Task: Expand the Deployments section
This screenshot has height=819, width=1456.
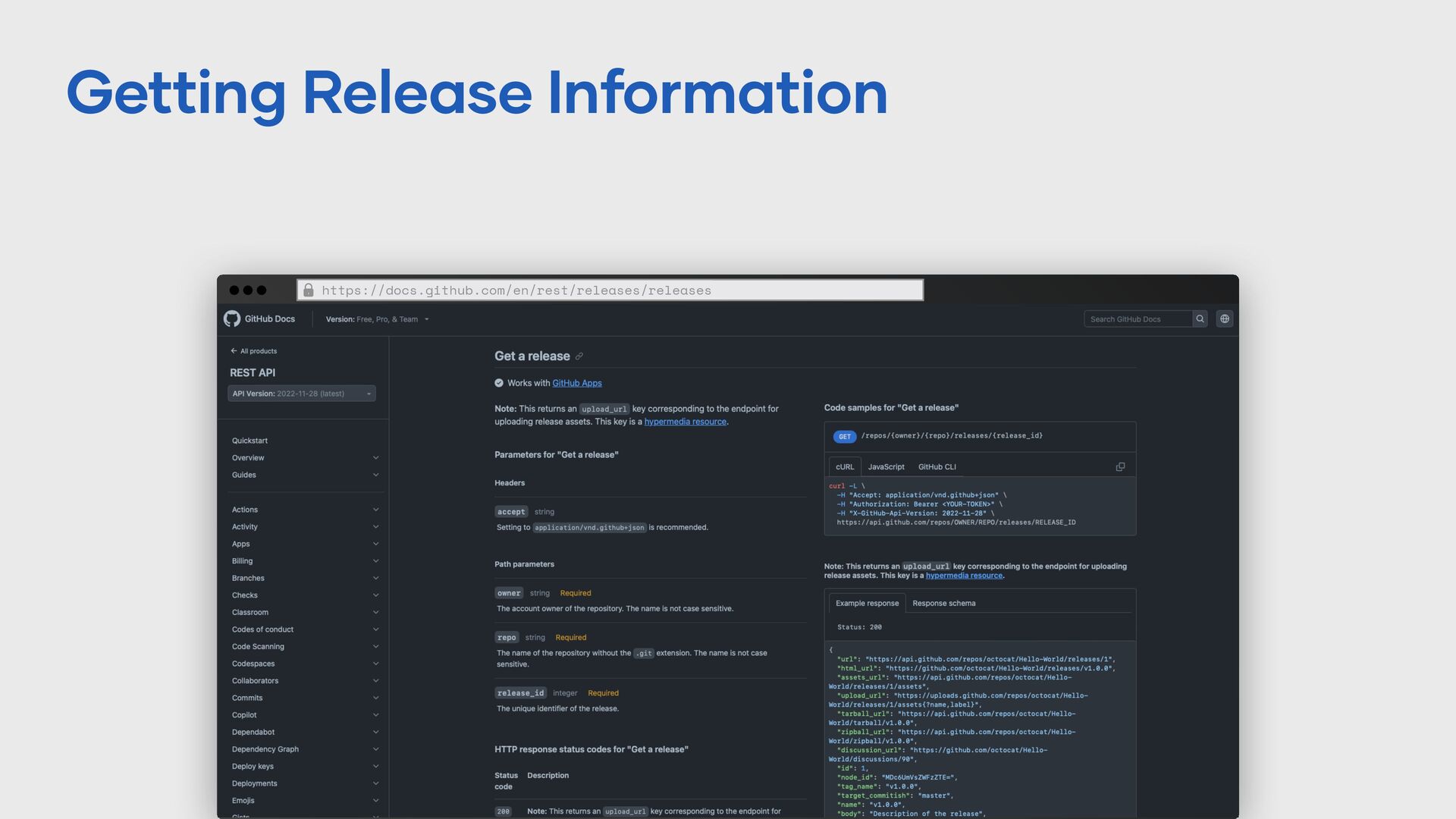Action: [x=305, y=783]
